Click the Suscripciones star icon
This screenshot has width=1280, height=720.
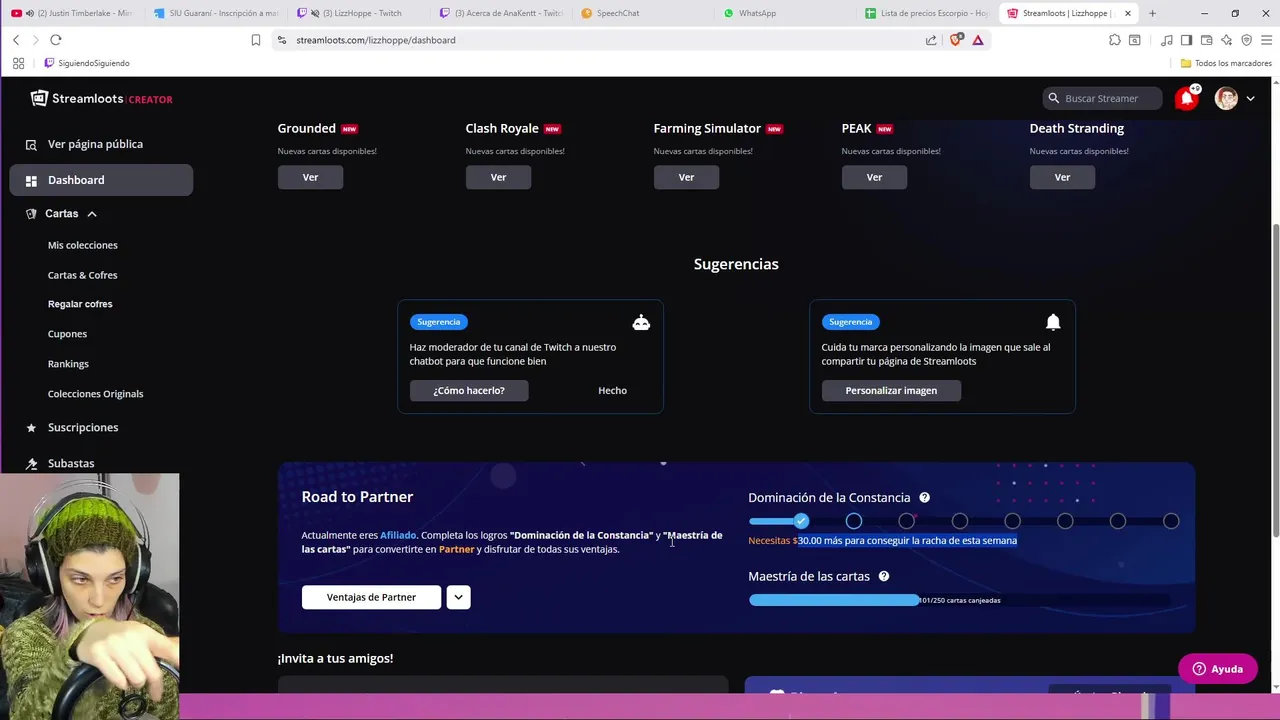click(31, 428)
